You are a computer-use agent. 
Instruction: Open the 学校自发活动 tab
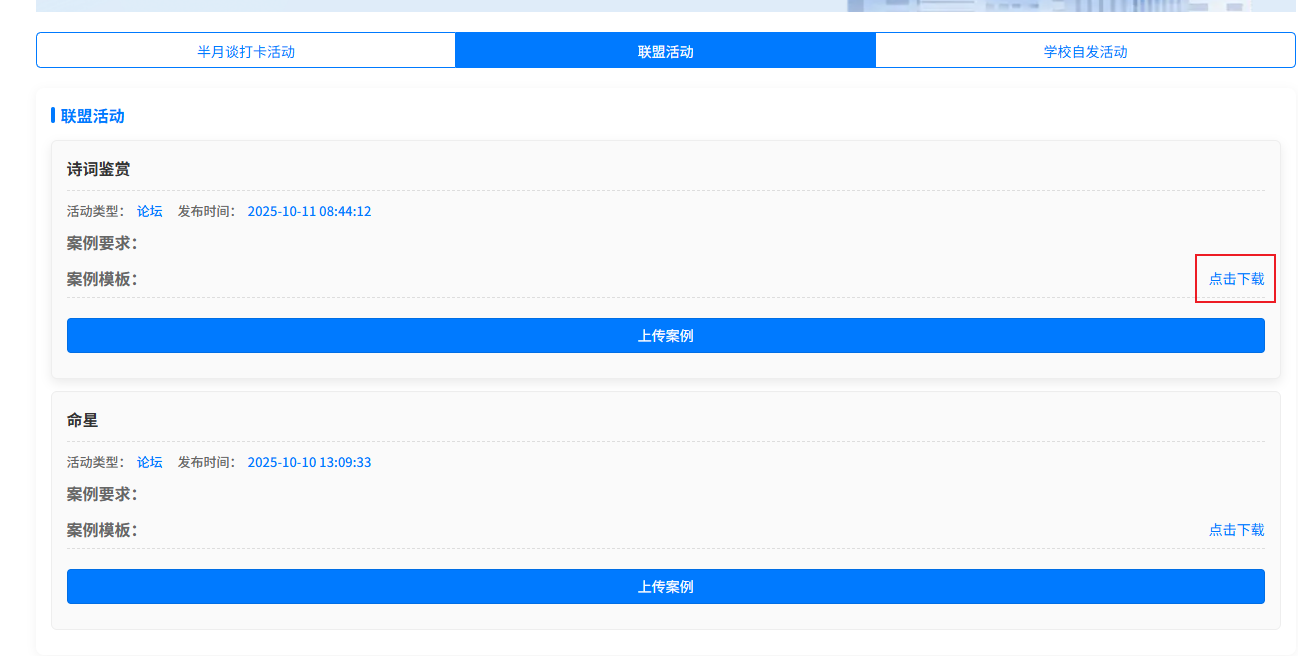pos(1085,51)
